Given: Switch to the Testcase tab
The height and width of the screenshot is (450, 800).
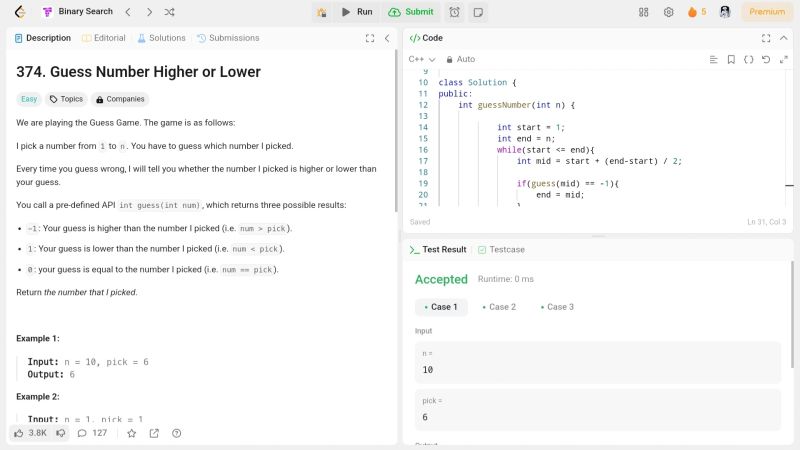Looking at the screenshot, I should (x=501, y=249).
